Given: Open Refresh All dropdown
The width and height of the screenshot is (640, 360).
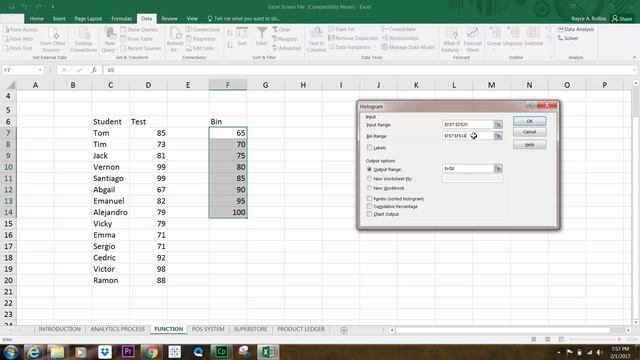Looking at the screenshot, I should coord(175,40).
